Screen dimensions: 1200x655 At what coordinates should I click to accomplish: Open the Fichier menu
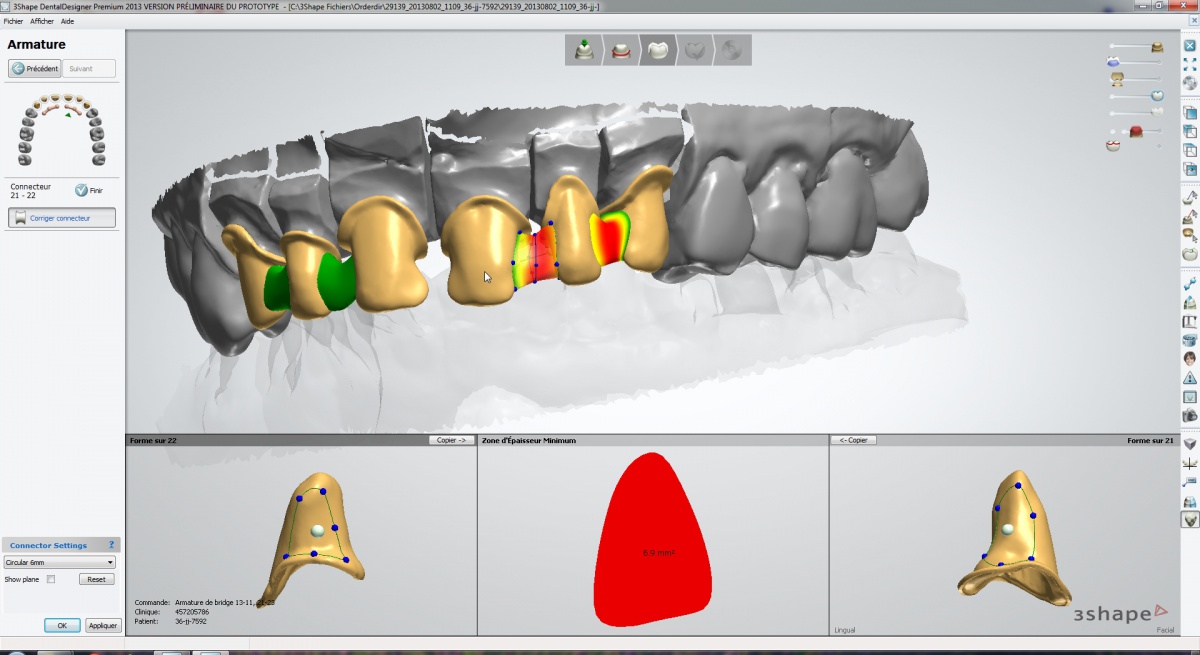point(14,21)
